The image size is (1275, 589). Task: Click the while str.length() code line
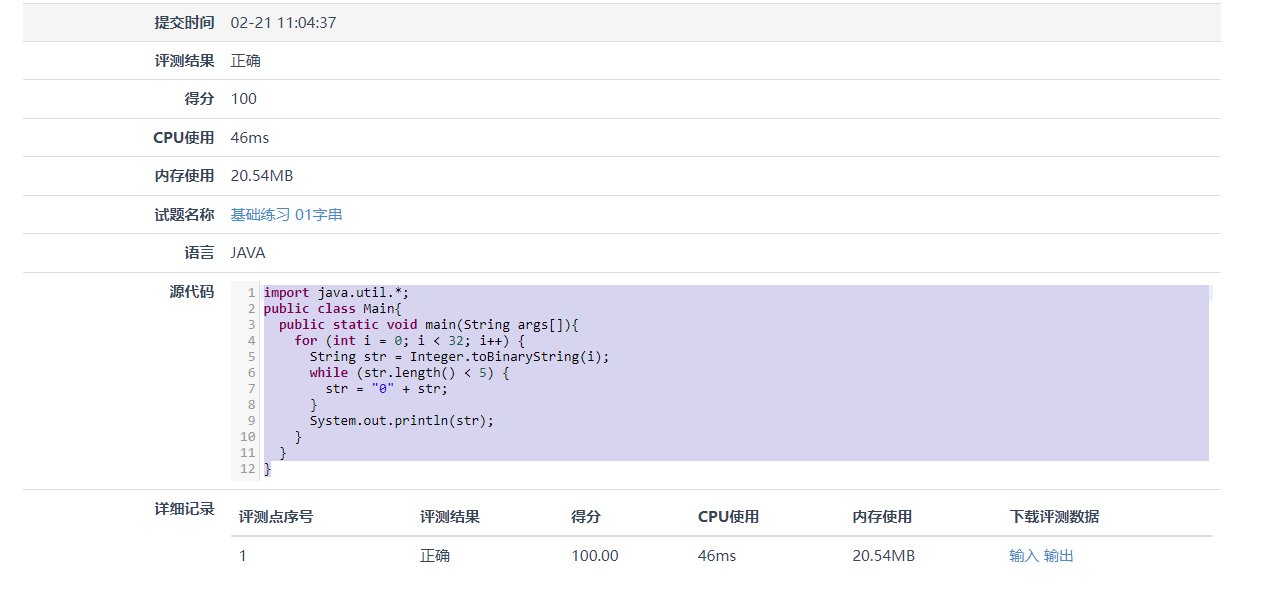(x=409, y=373)
